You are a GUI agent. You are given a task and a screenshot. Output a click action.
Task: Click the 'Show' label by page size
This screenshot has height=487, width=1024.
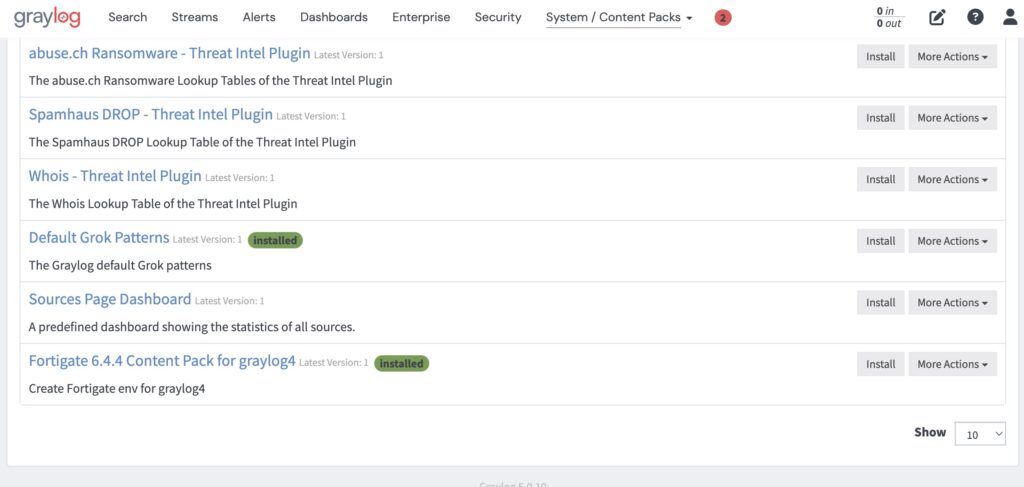tap(930, 432)
